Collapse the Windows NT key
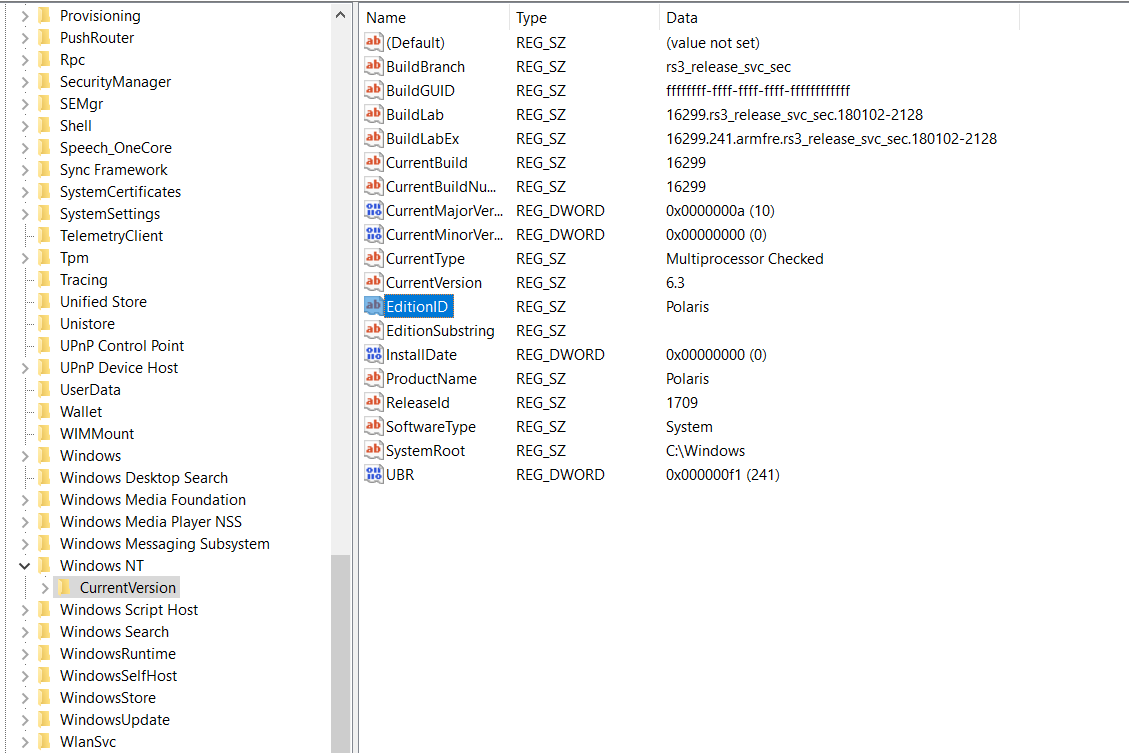The height and width of the screenshot is (753, 1129). click(x=23, y=565)
